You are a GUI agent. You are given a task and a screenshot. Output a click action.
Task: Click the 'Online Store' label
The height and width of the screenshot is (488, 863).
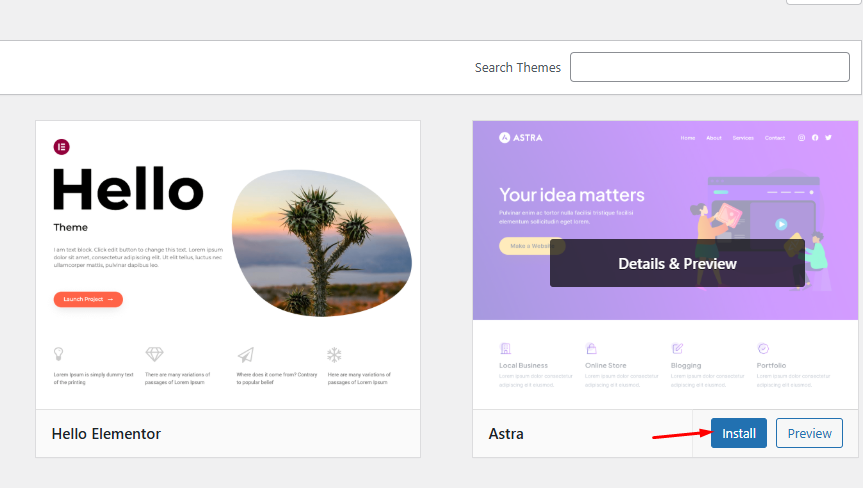(605, 365)
